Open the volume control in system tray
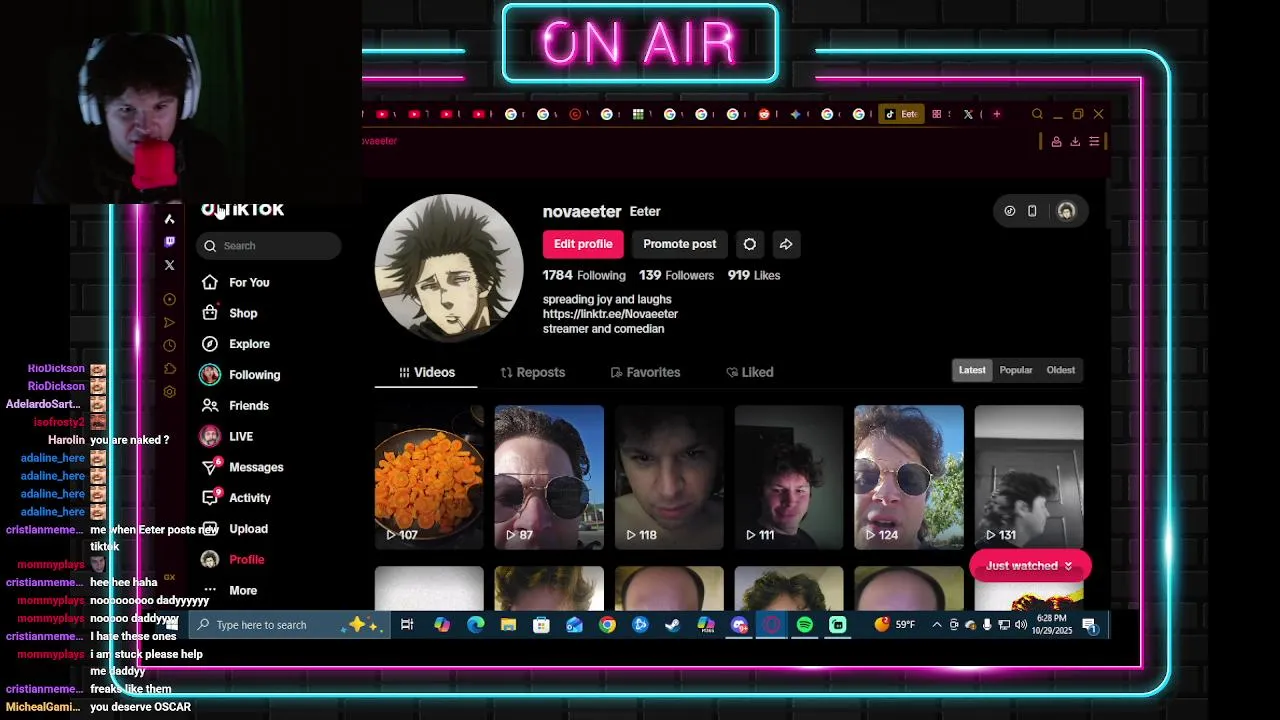 1020,625
